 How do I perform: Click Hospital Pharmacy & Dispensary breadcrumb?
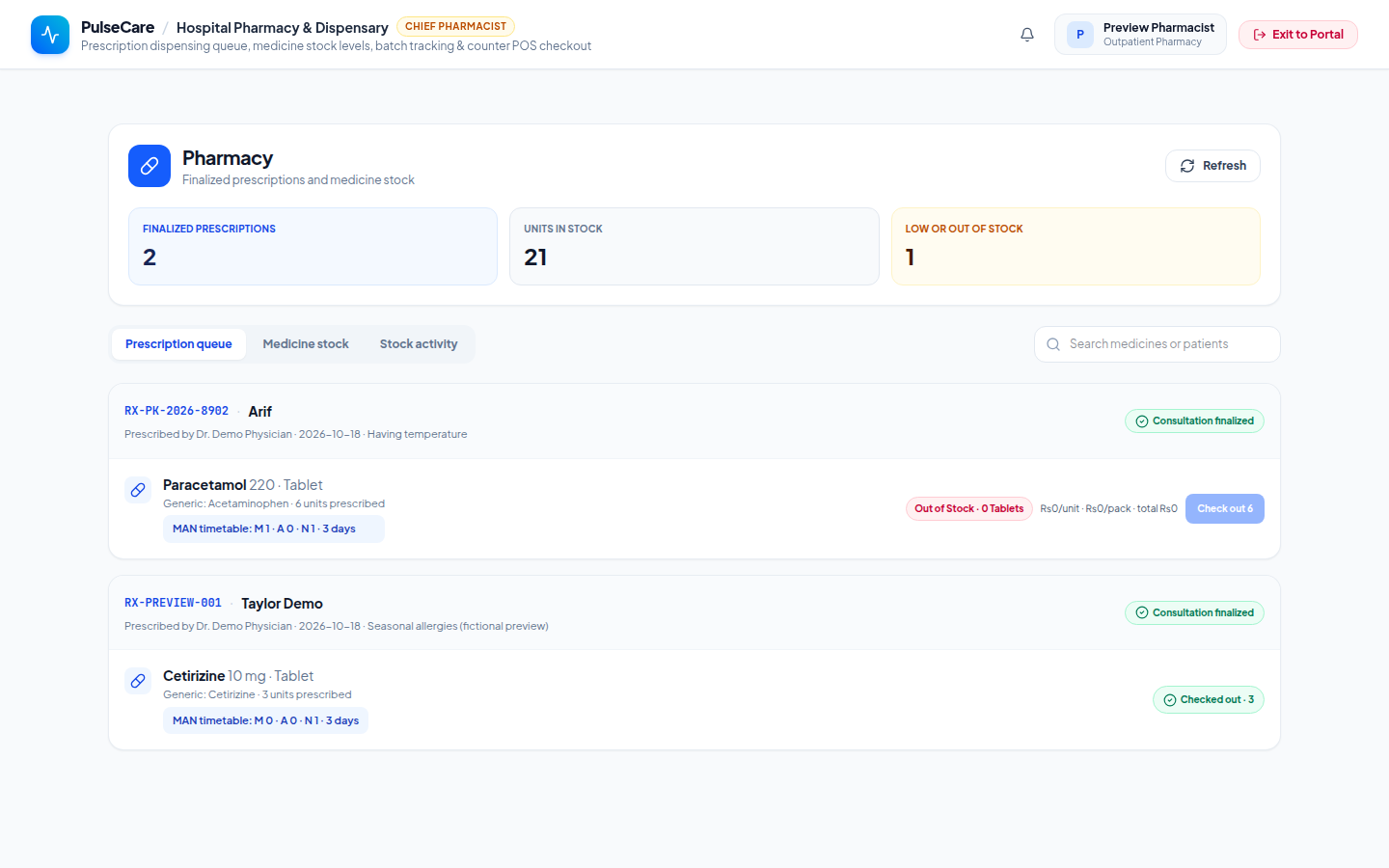283,28
